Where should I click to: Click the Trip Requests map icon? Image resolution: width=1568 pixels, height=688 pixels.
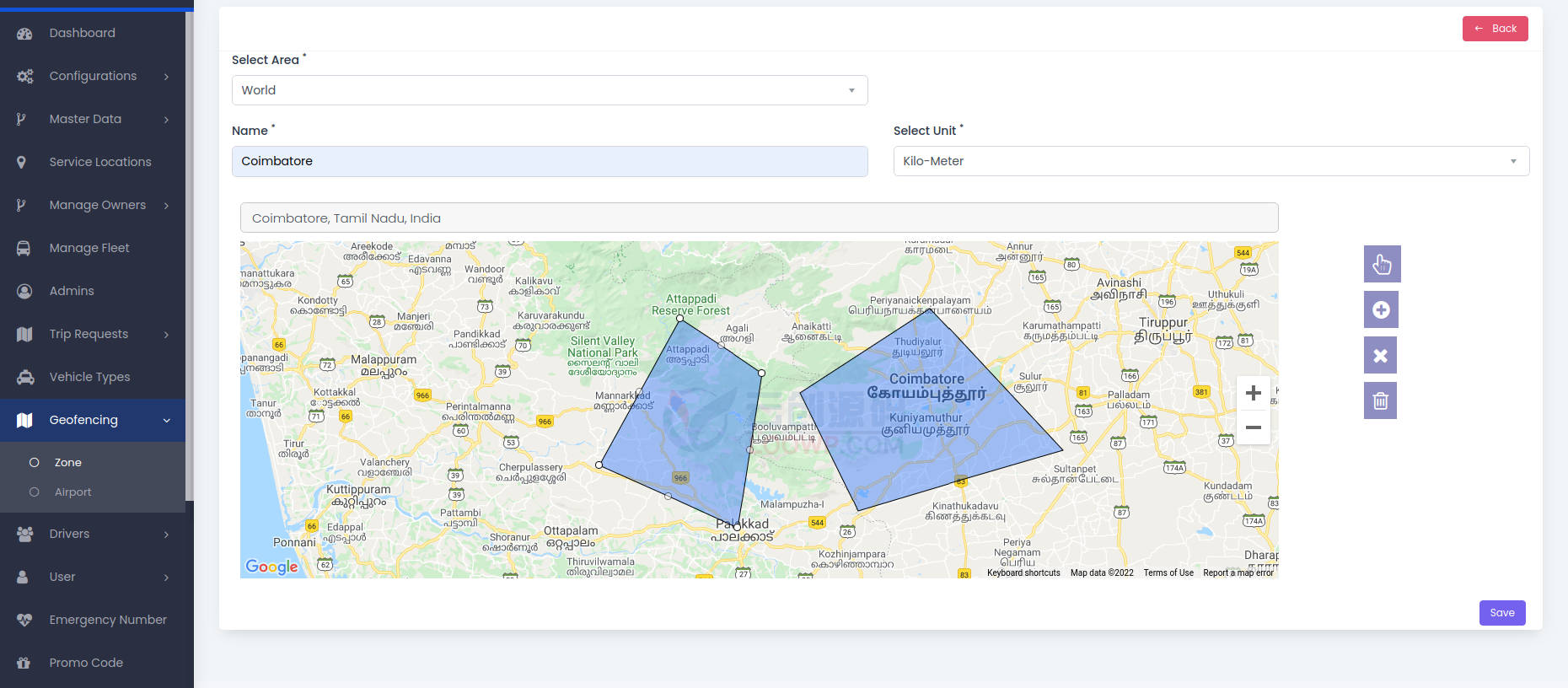coord(24,334)
